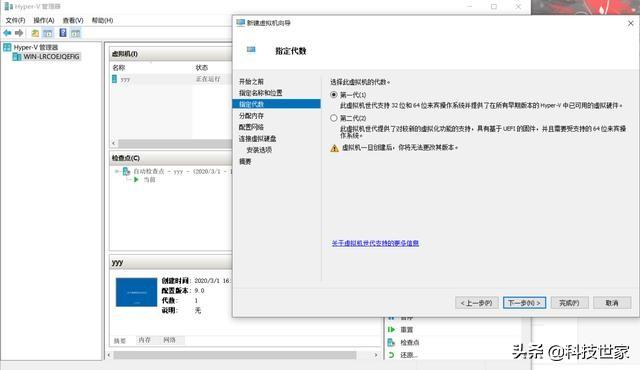Select 第一代(1) radio button

pyautogui.click(x=334, y=95)
